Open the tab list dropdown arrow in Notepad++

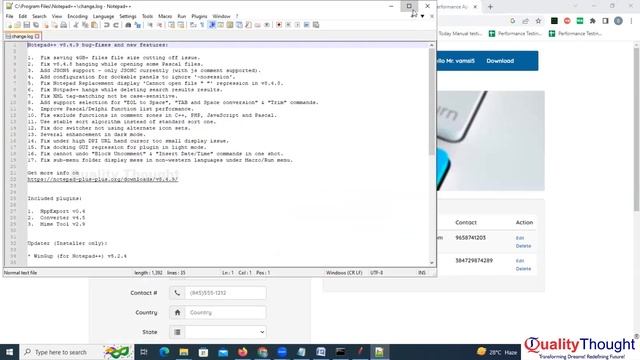tap(422, 16)
